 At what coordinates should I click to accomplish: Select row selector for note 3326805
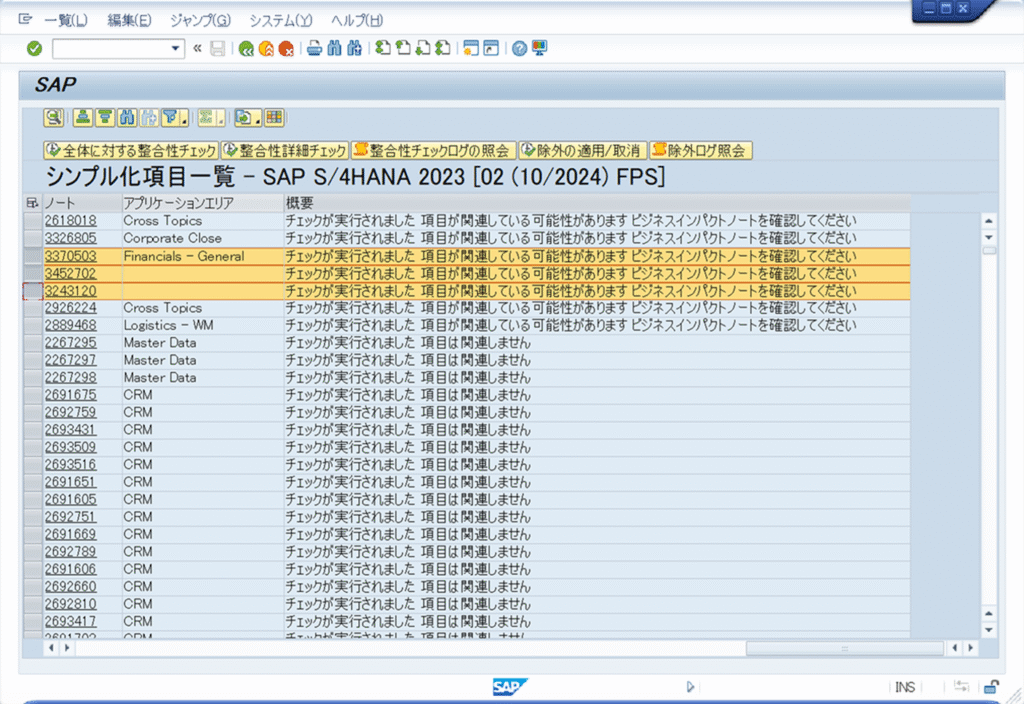tap(33, 238)
